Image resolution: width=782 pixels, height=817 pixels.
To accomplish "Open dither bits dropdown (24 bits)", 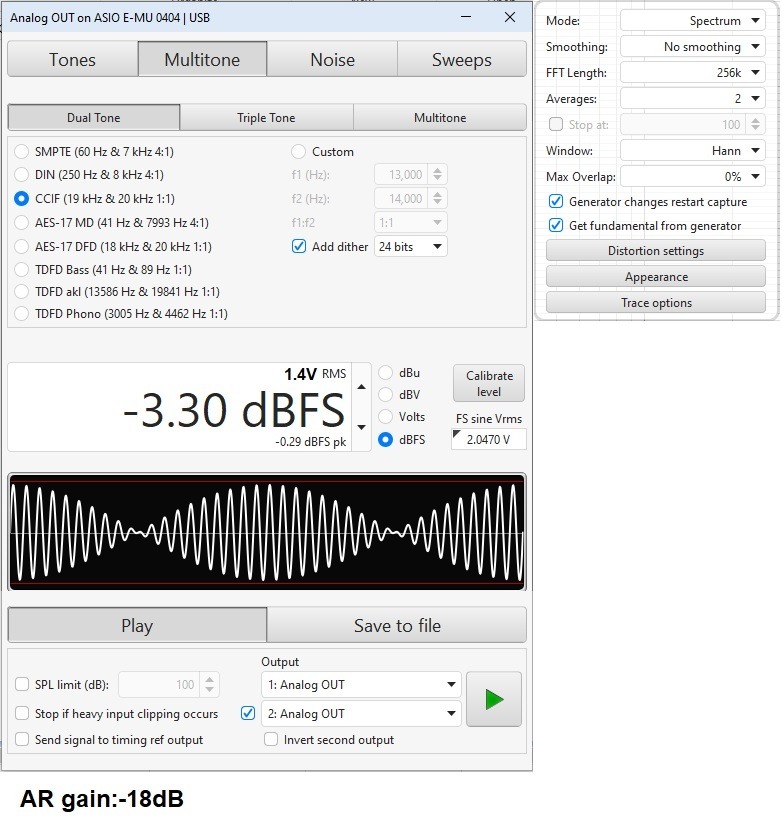I will pyautogui.click(x=411, y=246).
